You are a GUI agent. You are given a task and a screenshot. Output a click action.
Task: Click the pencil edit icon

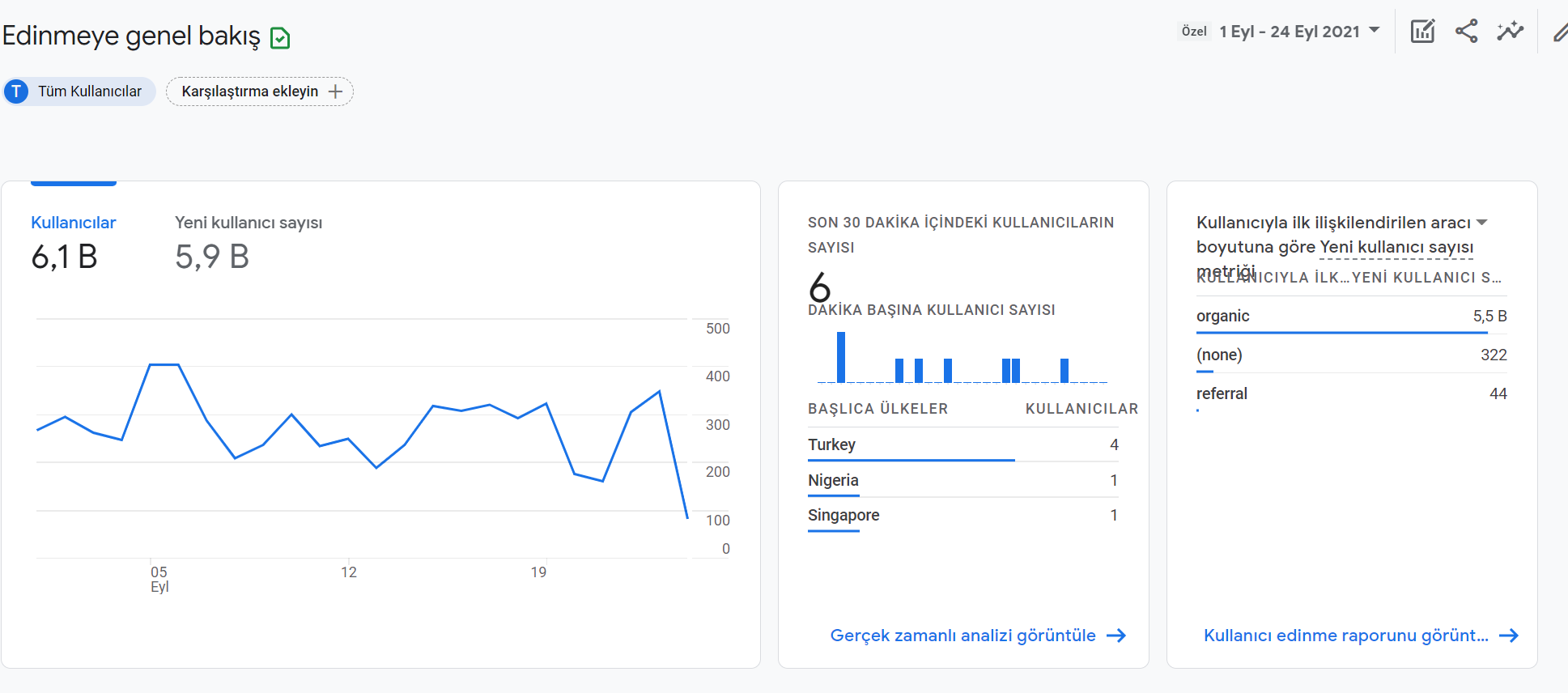click(1560, 32)
